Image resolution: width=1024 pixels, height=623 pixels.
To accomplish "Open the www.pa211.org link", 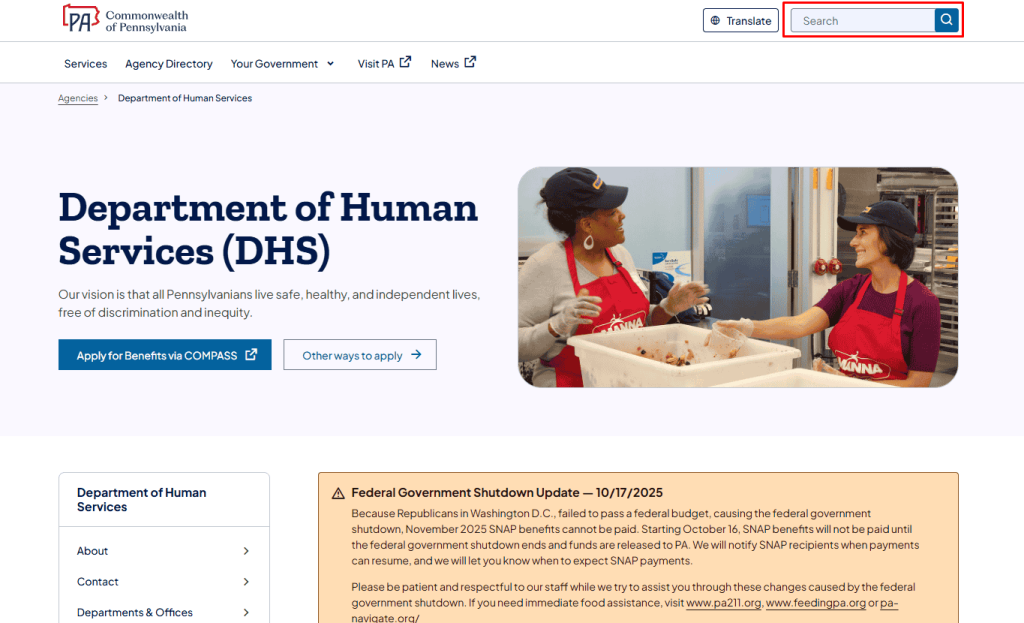I will pyautogui.click(x=723, y=604).
